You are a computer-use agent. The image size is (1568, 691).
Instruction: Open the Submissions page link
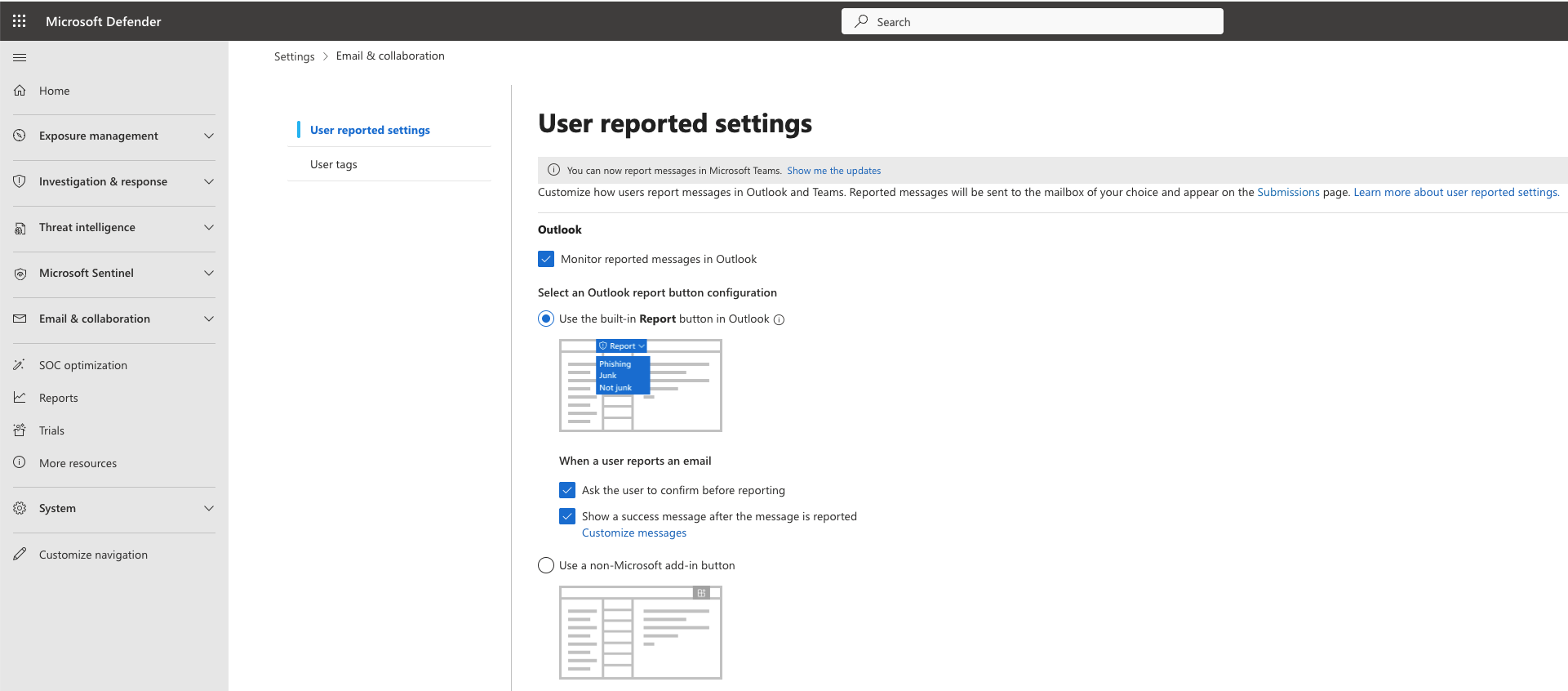coord(1288,192)
